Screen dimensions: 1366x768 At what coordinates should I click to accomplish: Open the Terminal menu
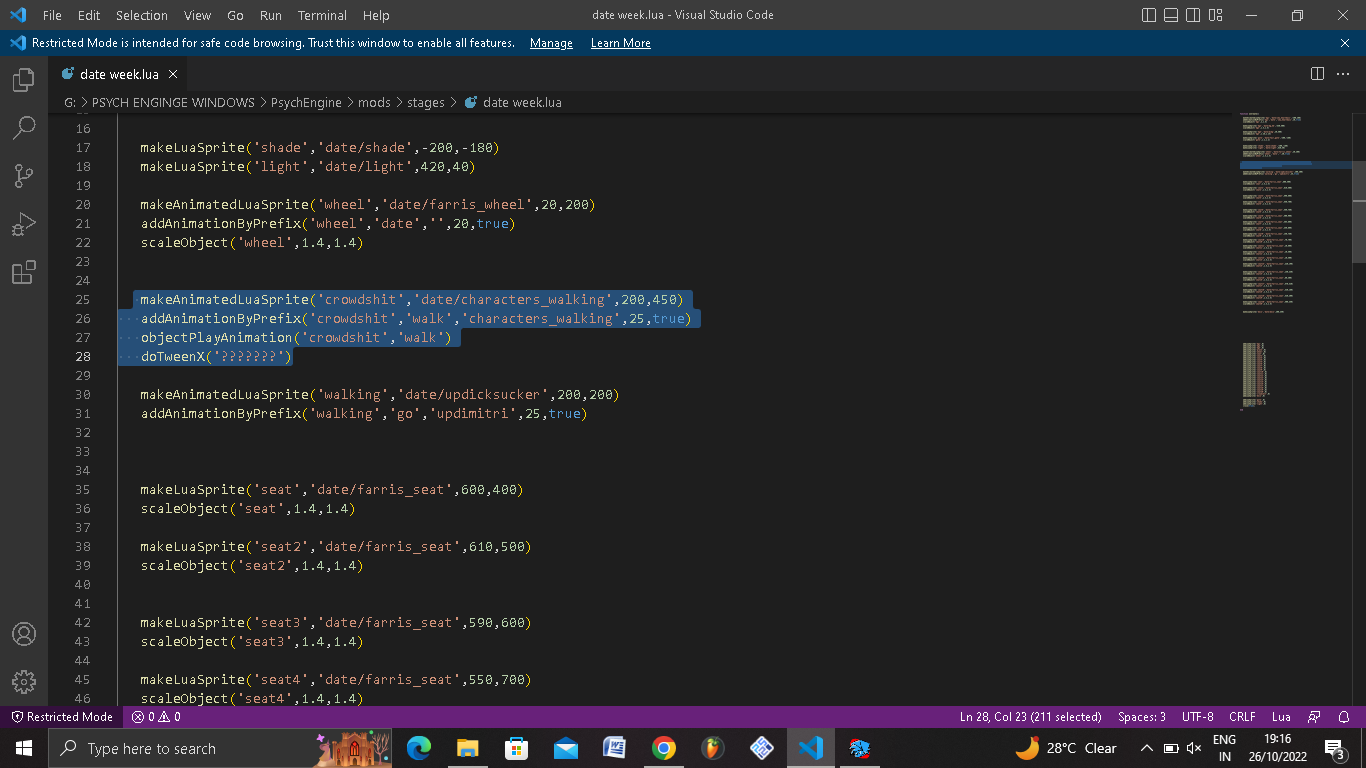(322, 15)
